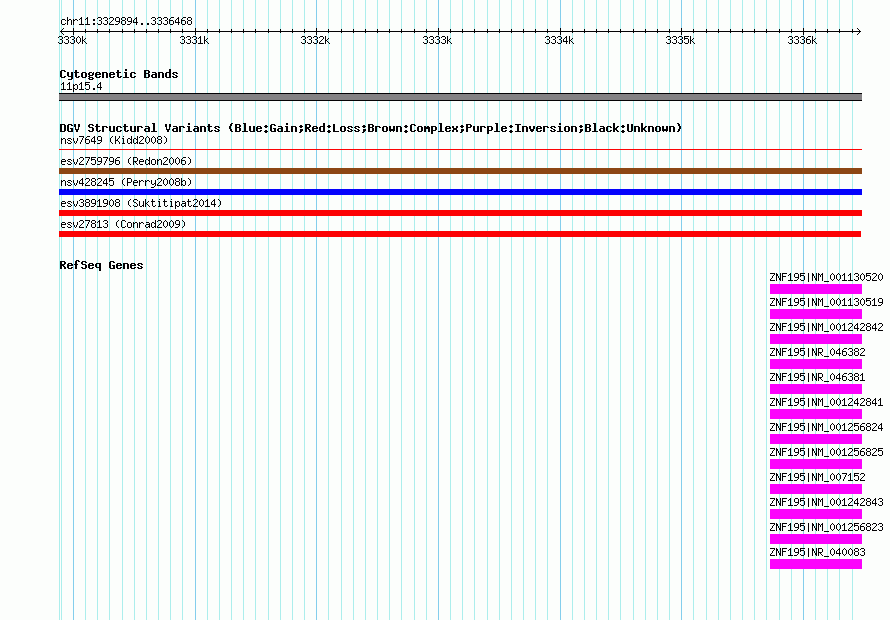890x620 pixels.
Task: Click the 3334k ruler tick label
Action: (559, 40)
